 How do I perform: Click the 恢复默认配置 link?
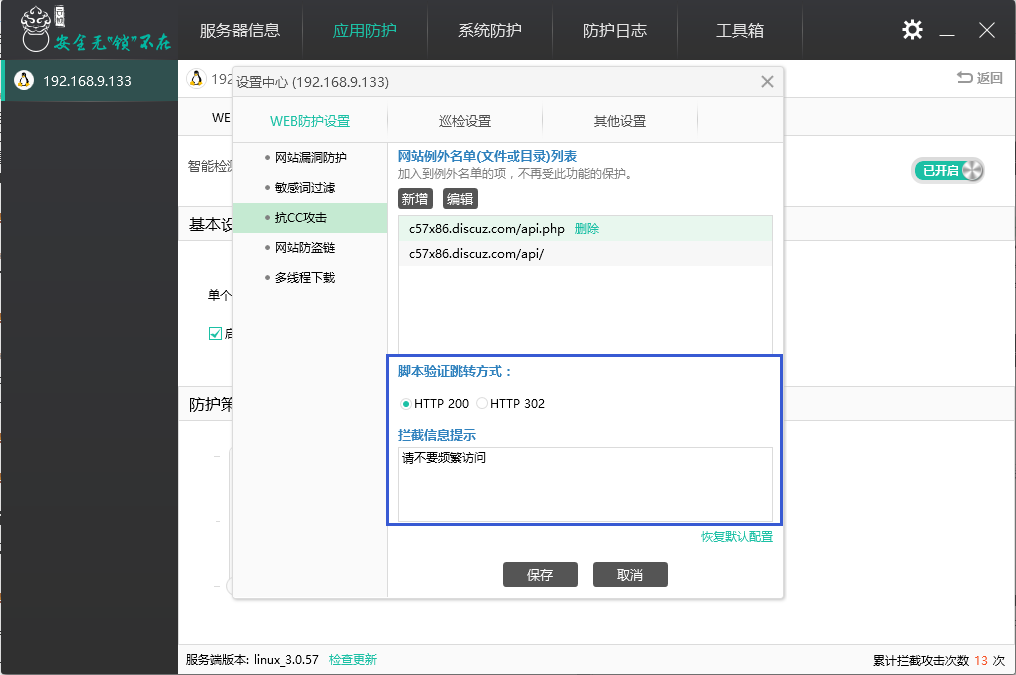[737, 537]
